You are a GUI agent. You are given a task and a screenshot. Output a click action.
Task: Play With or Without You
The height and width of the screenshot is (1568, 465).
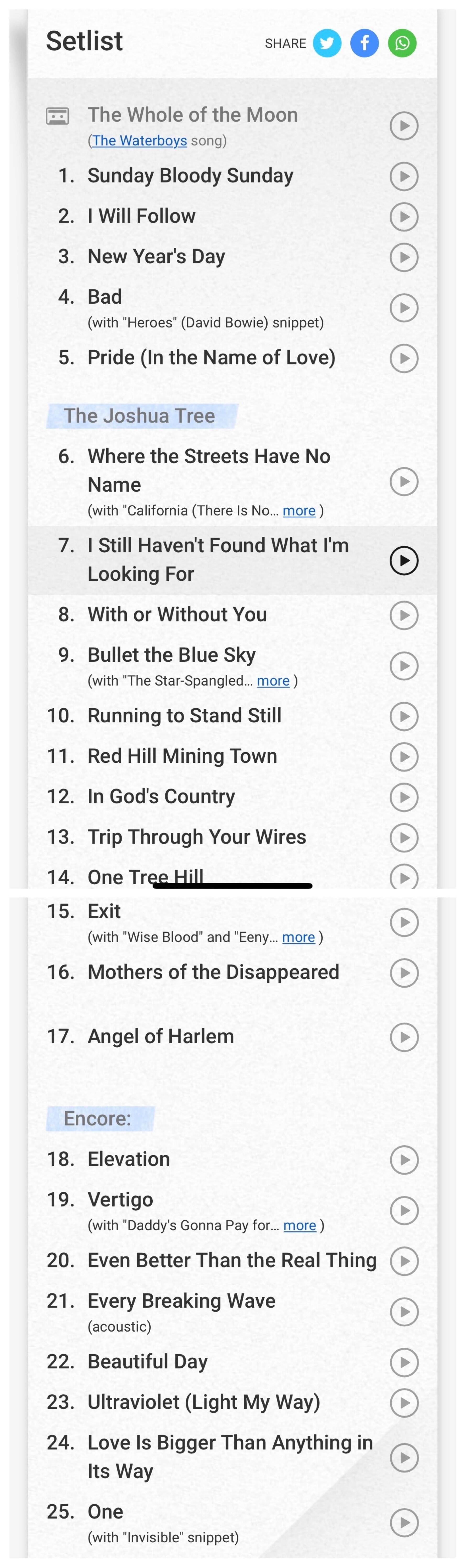(x=403, y=615)
